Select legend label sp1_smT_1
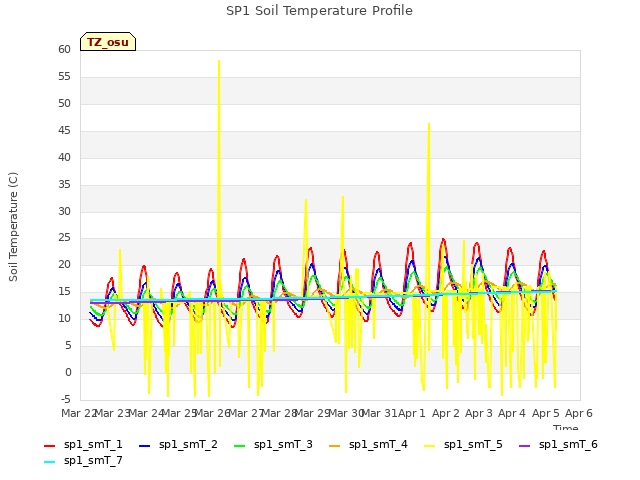The height and width of the screenshot is (480, 640). tap(93, 444)
